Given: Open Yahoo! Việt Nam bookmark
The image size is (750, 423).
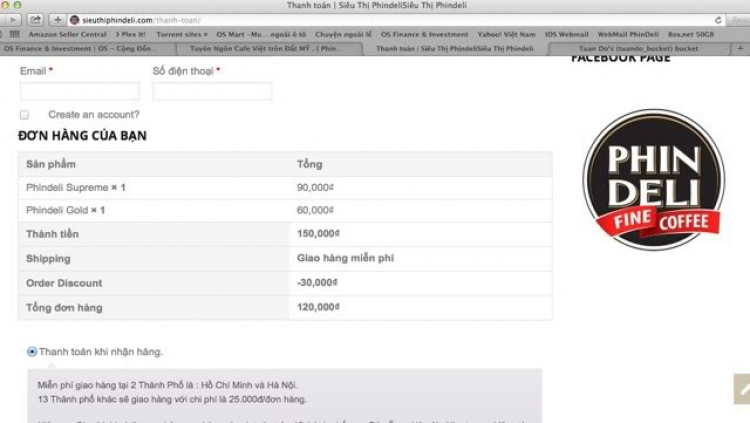Looking at the screenshot, I should (507, 34).
